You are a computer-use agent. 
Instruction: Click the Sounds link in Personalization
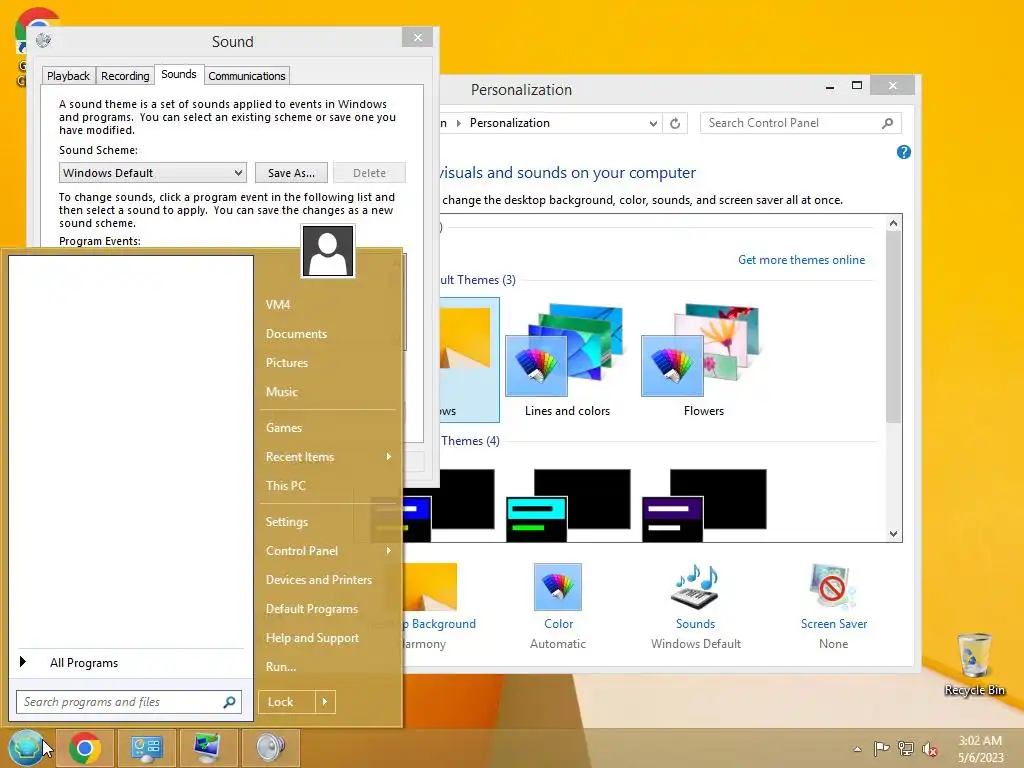(696, 624)
